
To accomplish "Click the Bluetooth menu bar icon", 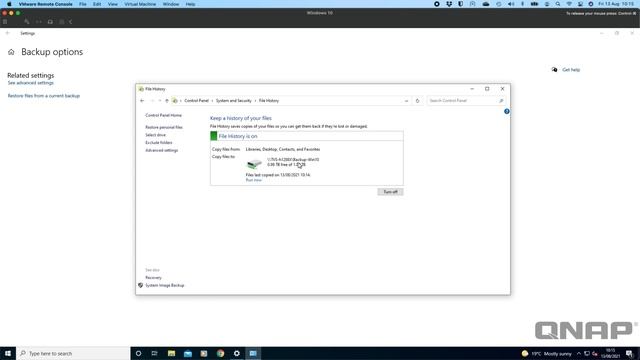I will [x=522, y=4].
